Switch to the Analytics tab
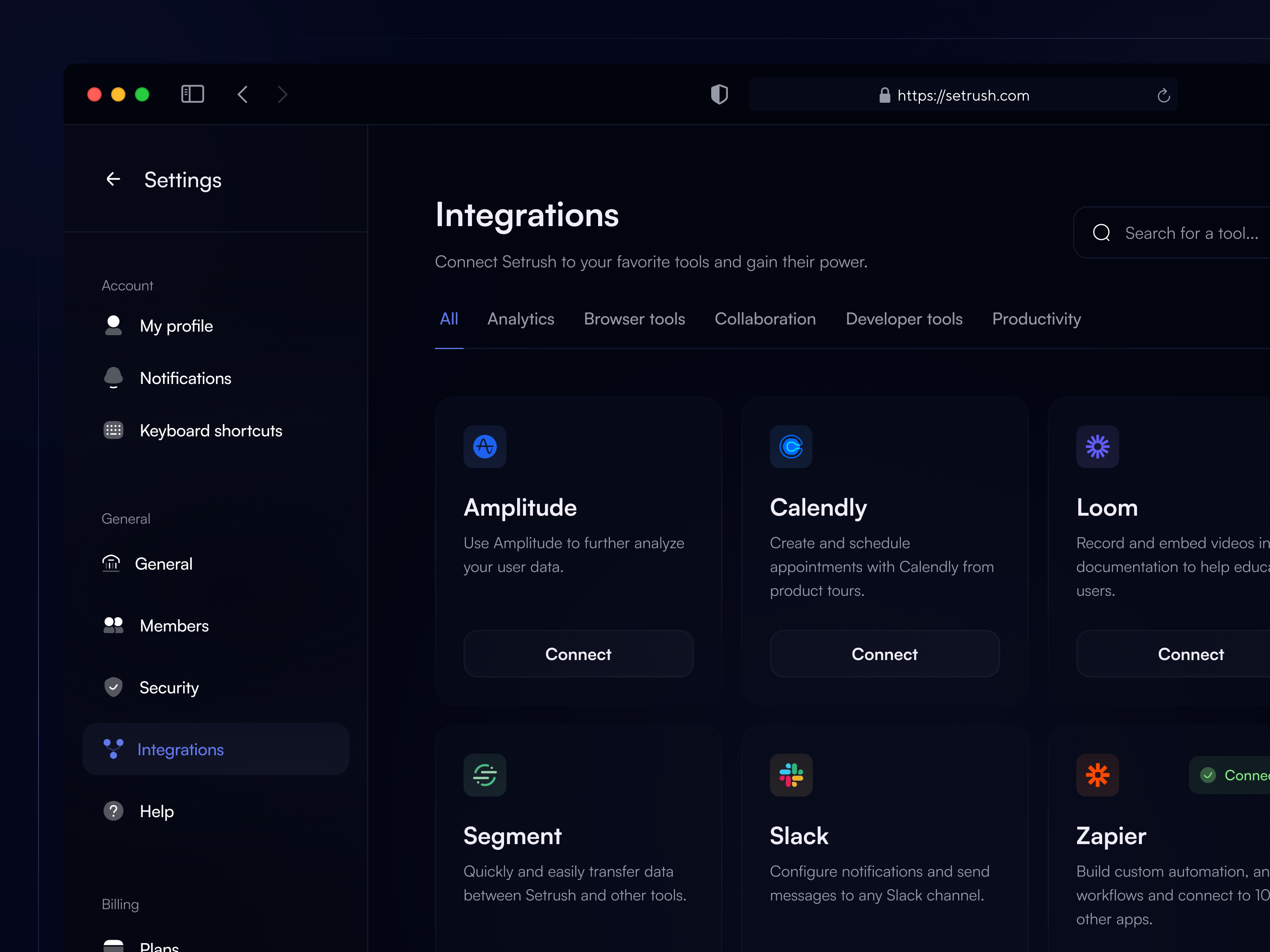Screen dimensions: 1270x952 [520, 319]
